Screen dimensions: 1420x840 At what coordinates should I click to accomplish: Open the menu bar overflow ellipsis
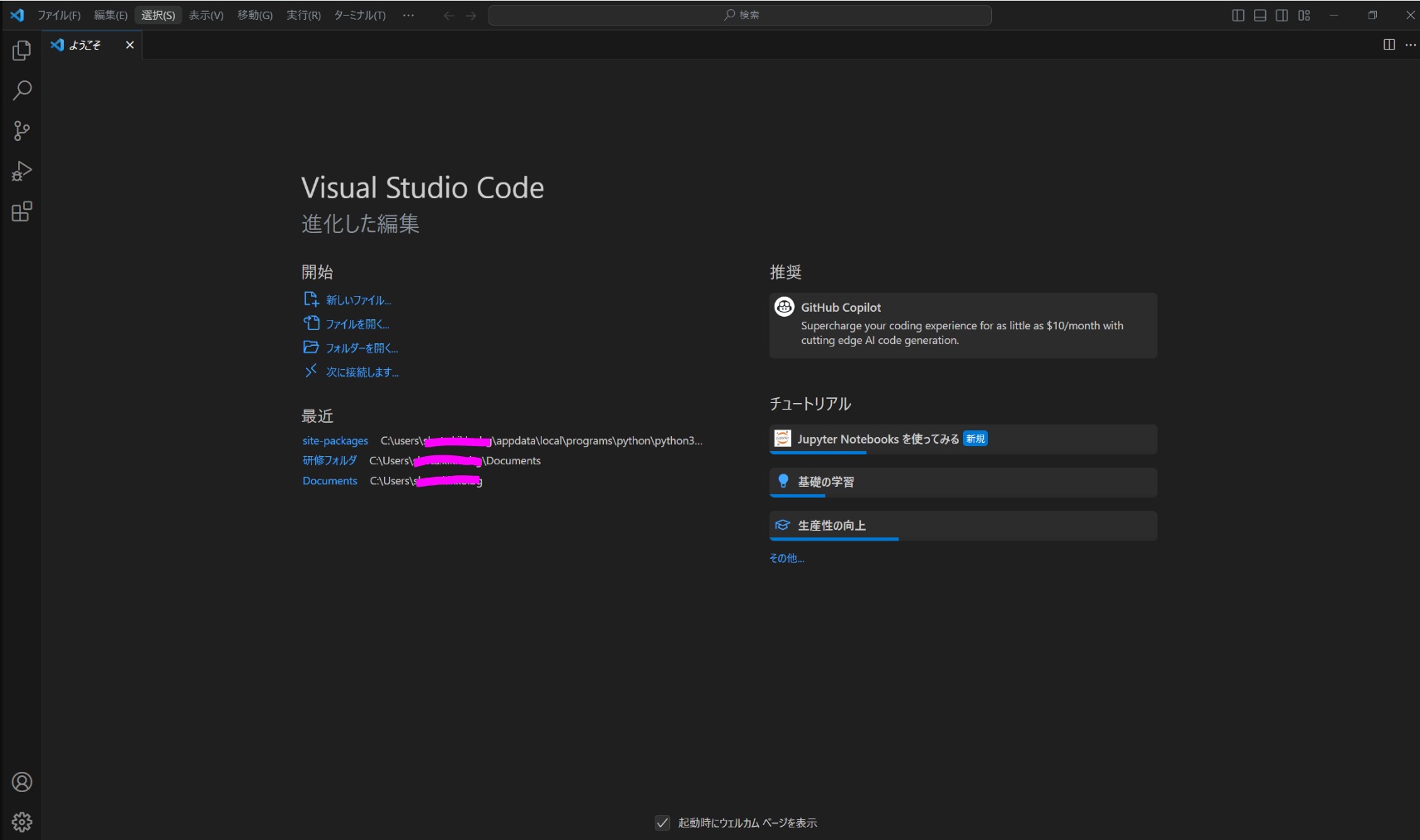408,14
